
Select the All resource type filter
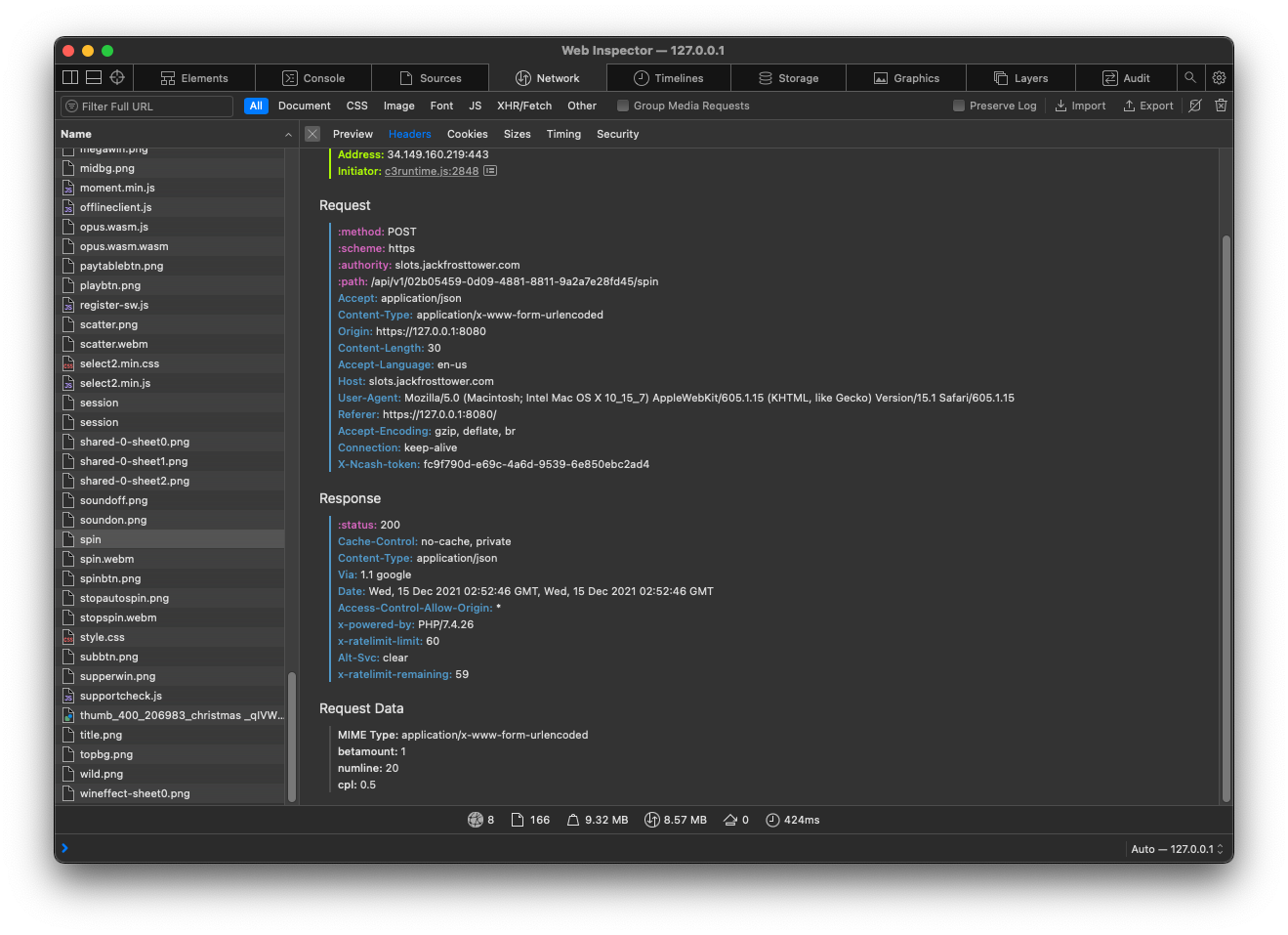pos(256,106)
